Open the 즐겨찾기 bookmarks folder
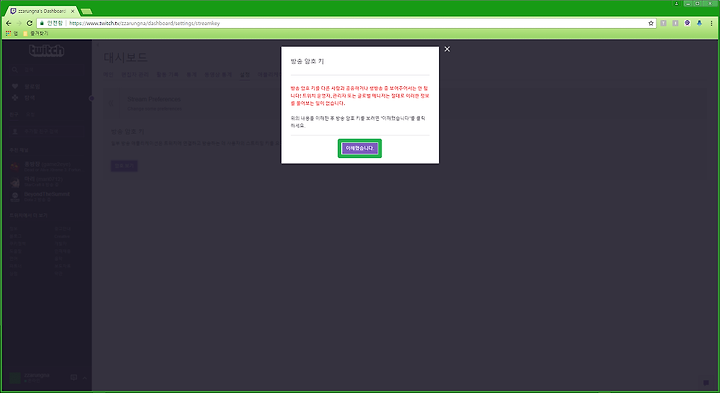Screen dimensions: 720x393 pyautogui.click(x=36, y=34)
